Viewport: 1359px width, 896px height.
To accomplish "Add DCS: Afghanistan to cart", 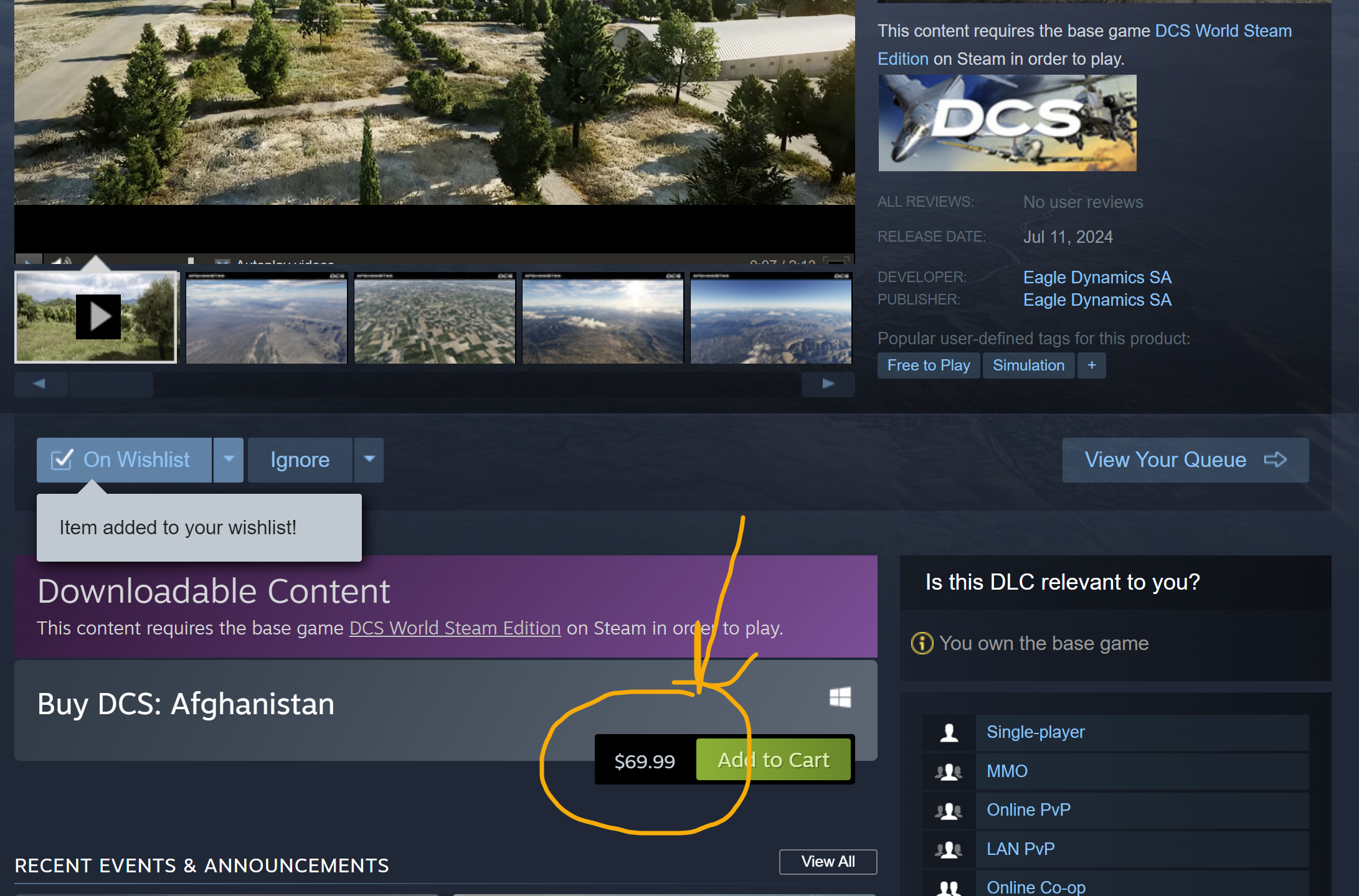I will 774,760.
